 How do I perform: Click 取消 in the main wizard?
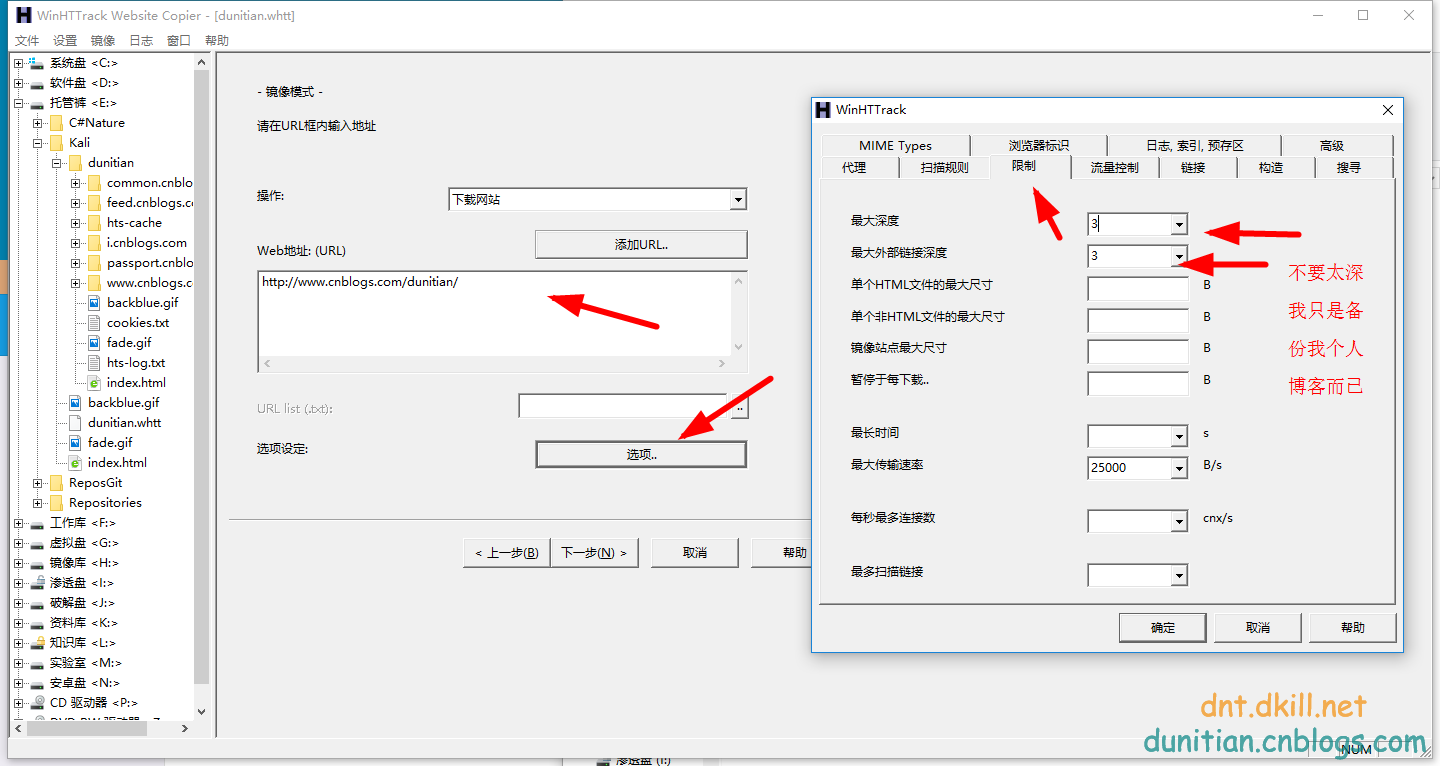pyautogui.click(x=695, y=553)
